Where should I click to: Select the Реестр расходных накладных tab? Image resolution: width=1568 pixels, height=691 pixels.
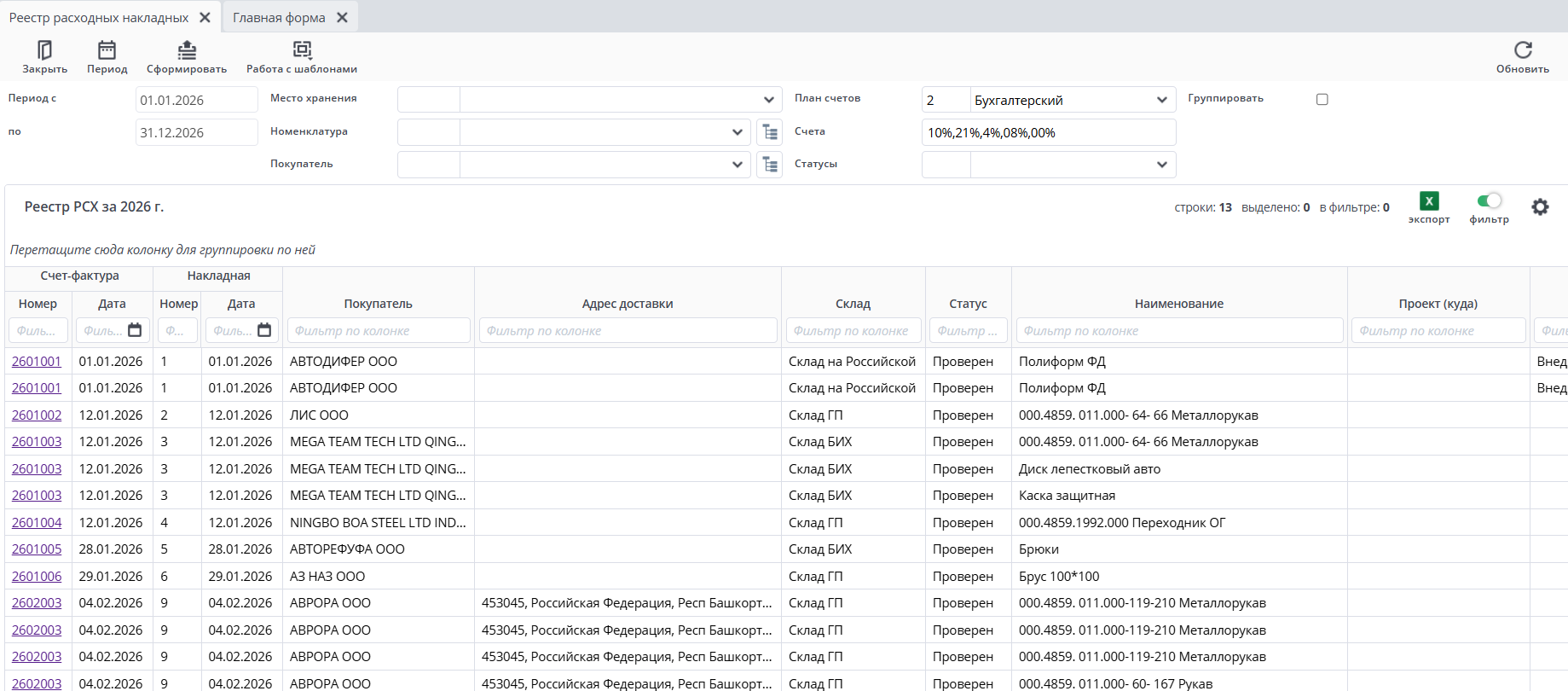[x=99, y=18]
